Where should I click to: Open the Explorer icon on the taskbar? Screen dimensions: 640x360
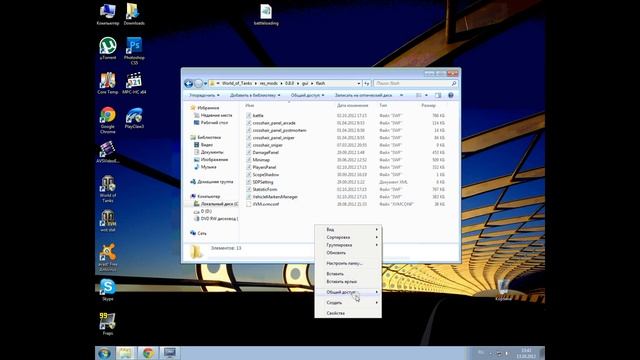click(x=126, y=353)
